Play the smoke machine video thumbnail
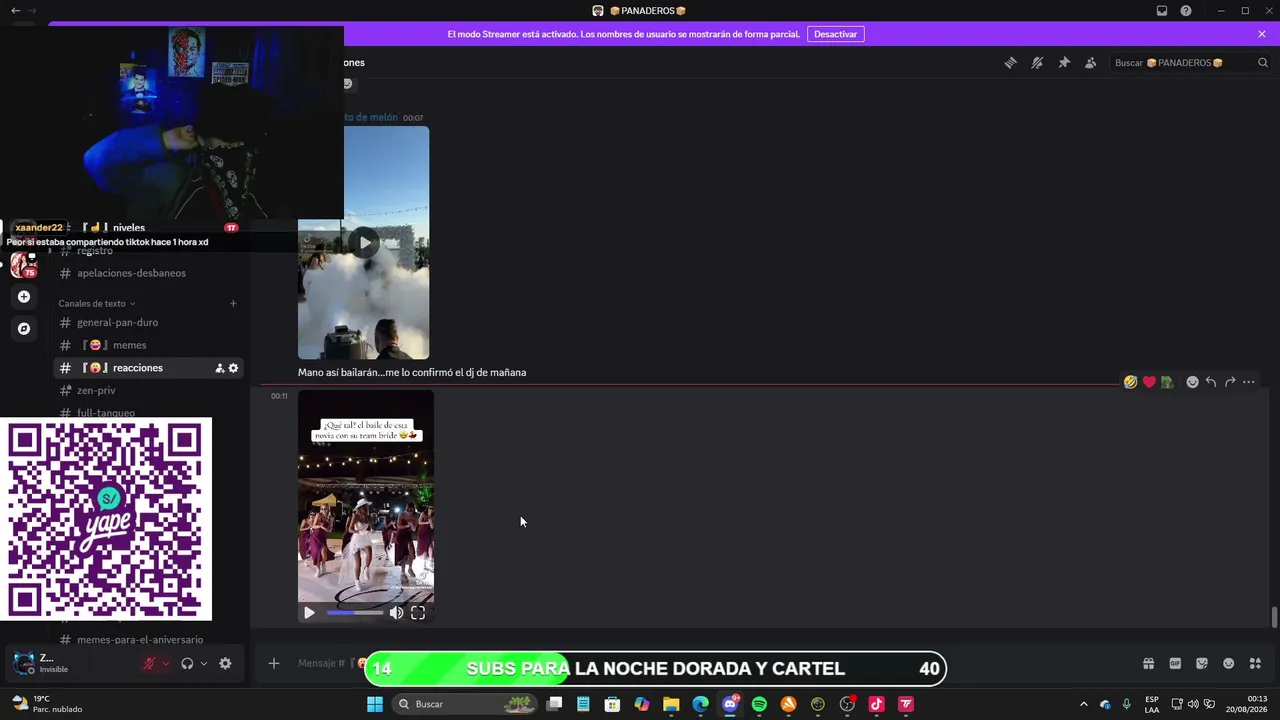The height and width of the screenshot is (720, 1280). pos(364,242)
